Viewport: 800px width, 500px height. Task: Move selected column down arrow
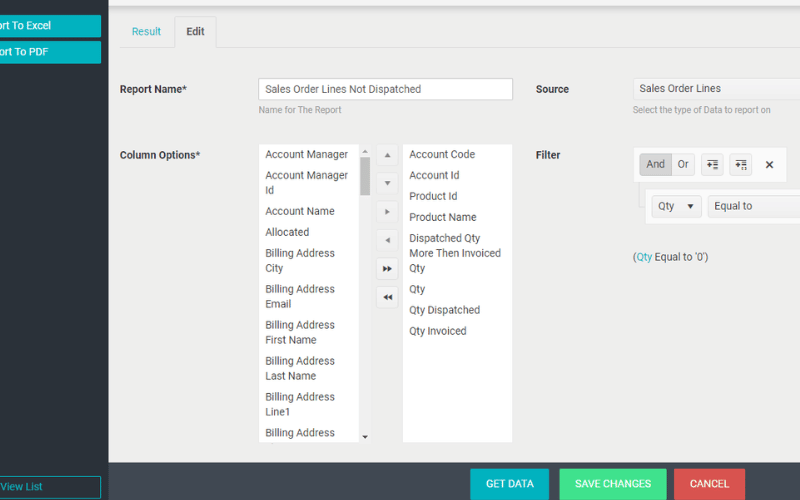click(x=387, y=183)
